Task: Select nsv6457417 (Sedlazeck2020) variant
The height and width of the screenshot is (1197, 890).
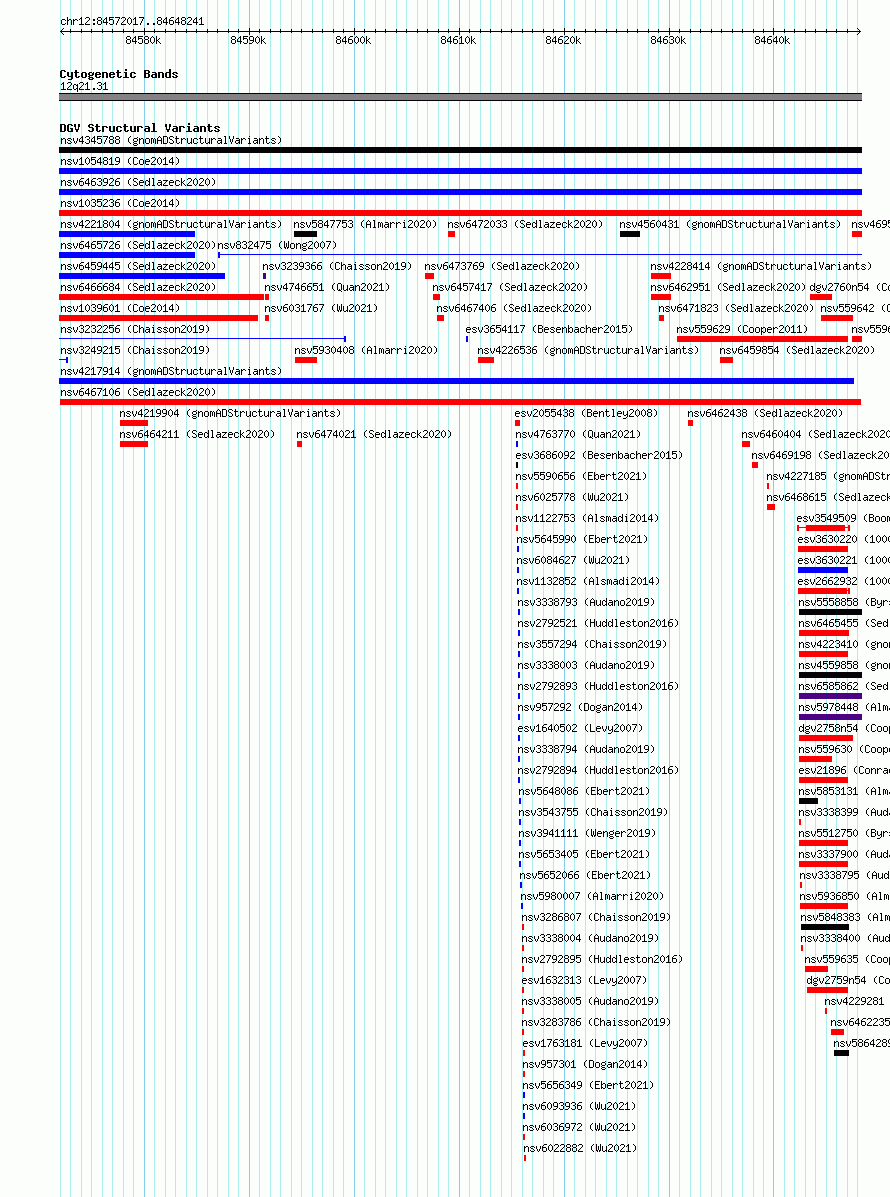Action: [x=511, y=287]
